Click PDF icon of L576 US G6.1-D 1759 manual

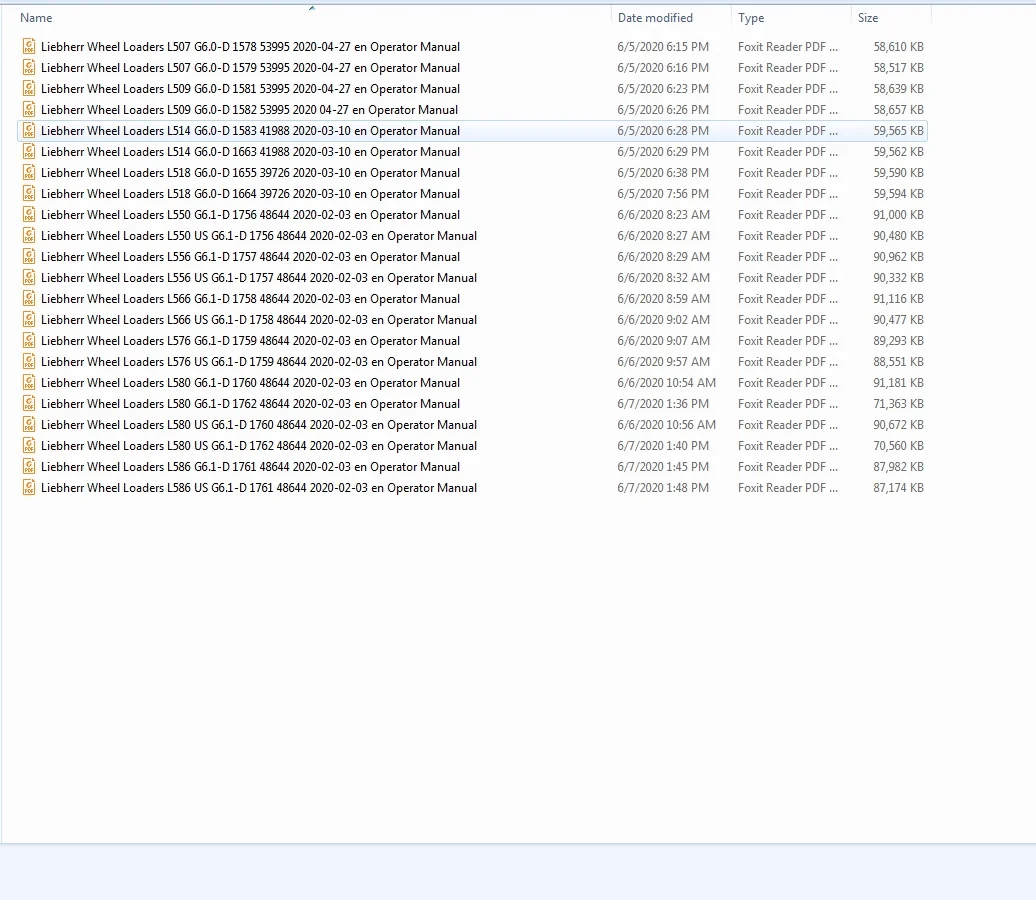point(29,361)
